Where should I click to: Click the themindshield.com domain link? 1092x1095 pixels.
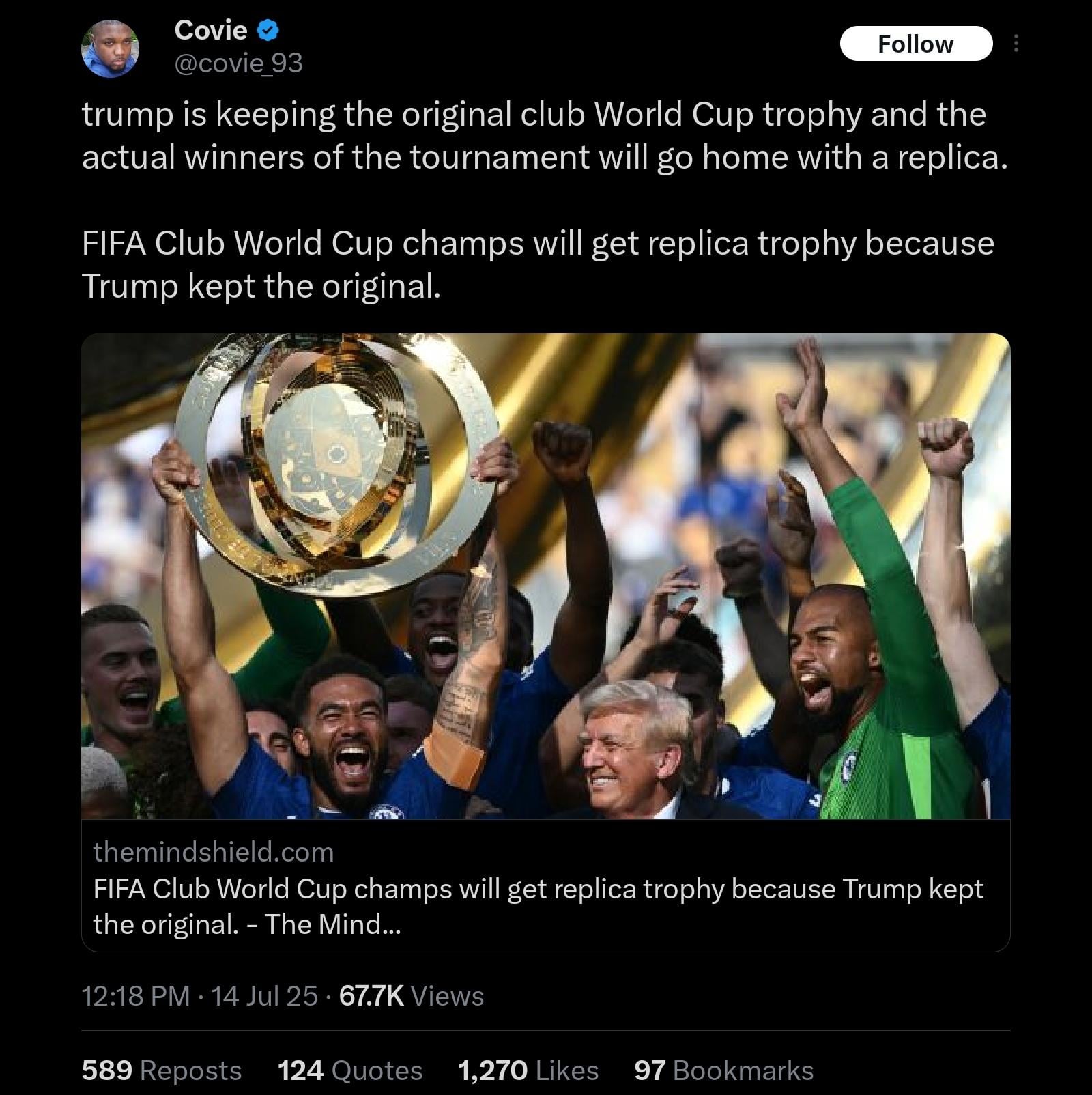tap(214, 852)
